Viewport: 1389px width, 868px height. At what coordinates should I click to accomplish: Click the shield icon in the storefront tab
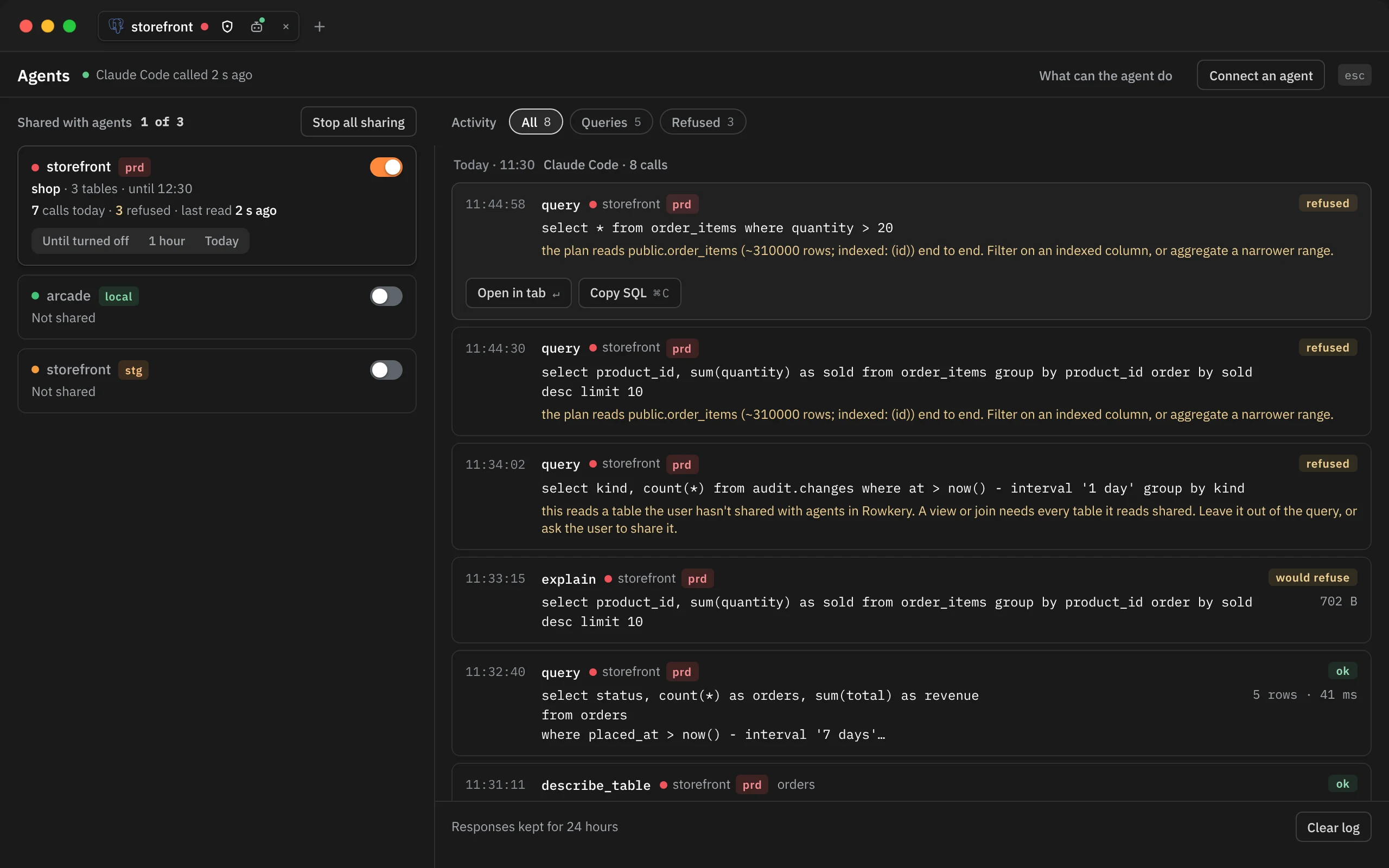click(x=227, y=27)
